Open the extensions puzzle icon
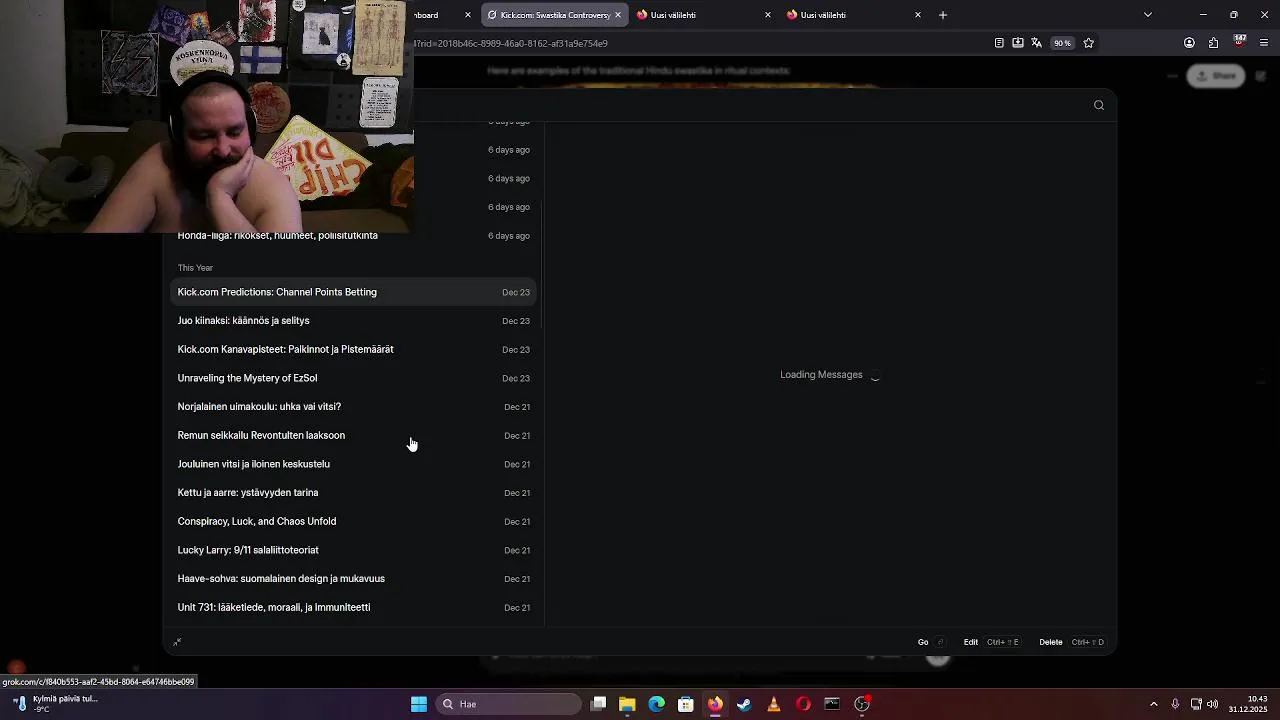1280x720 pixels. click(1213, 43)
